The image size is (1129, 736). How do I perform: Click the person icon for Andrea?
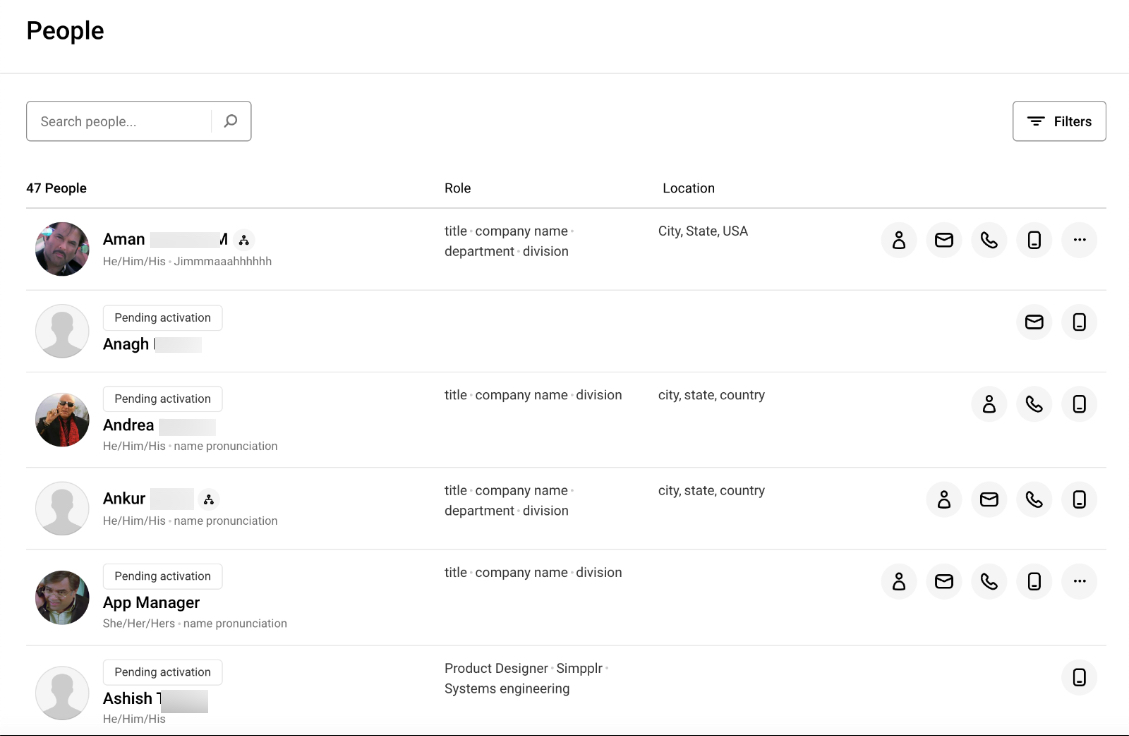pyautogui.click(x=989, y=404)
